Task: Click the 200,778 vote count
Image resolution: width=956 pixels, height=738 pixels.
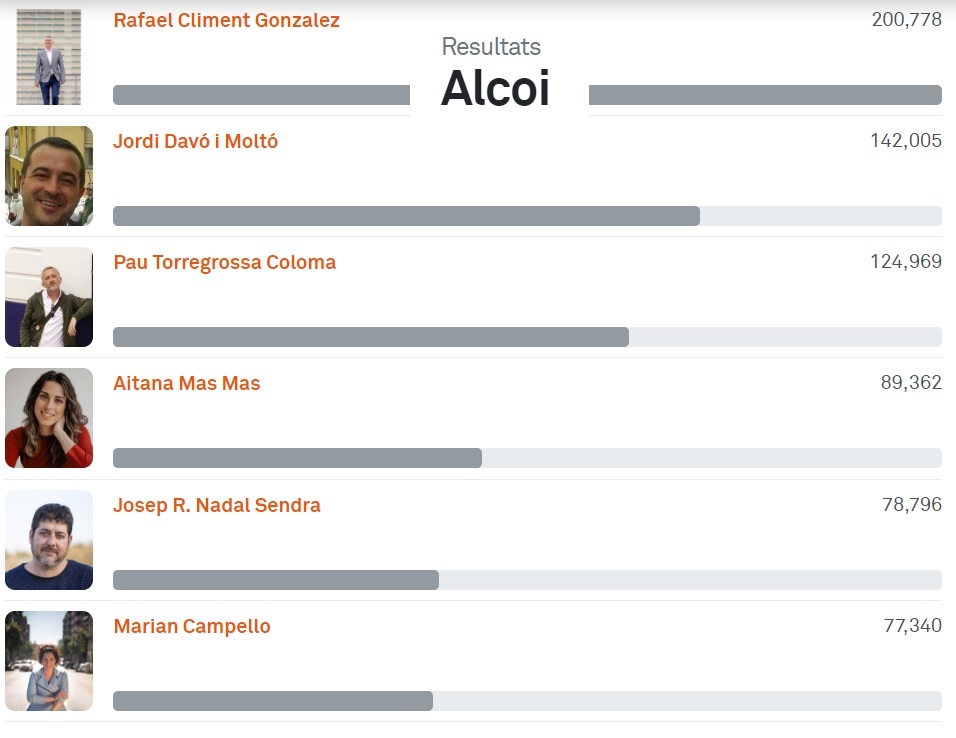Action: 907,20
